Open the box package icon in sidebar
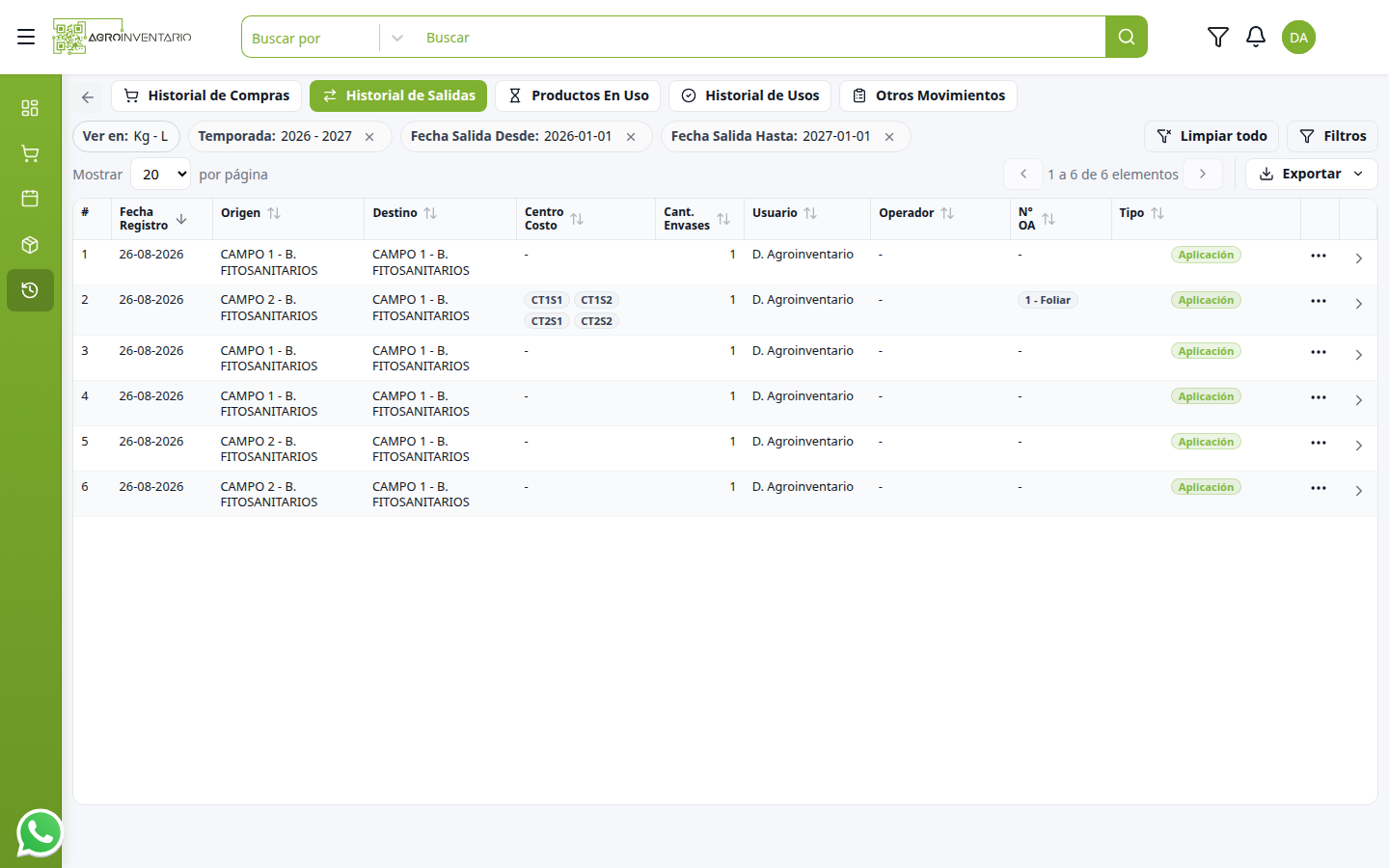This screenshot has width=1389, height=868. point(30,244)
